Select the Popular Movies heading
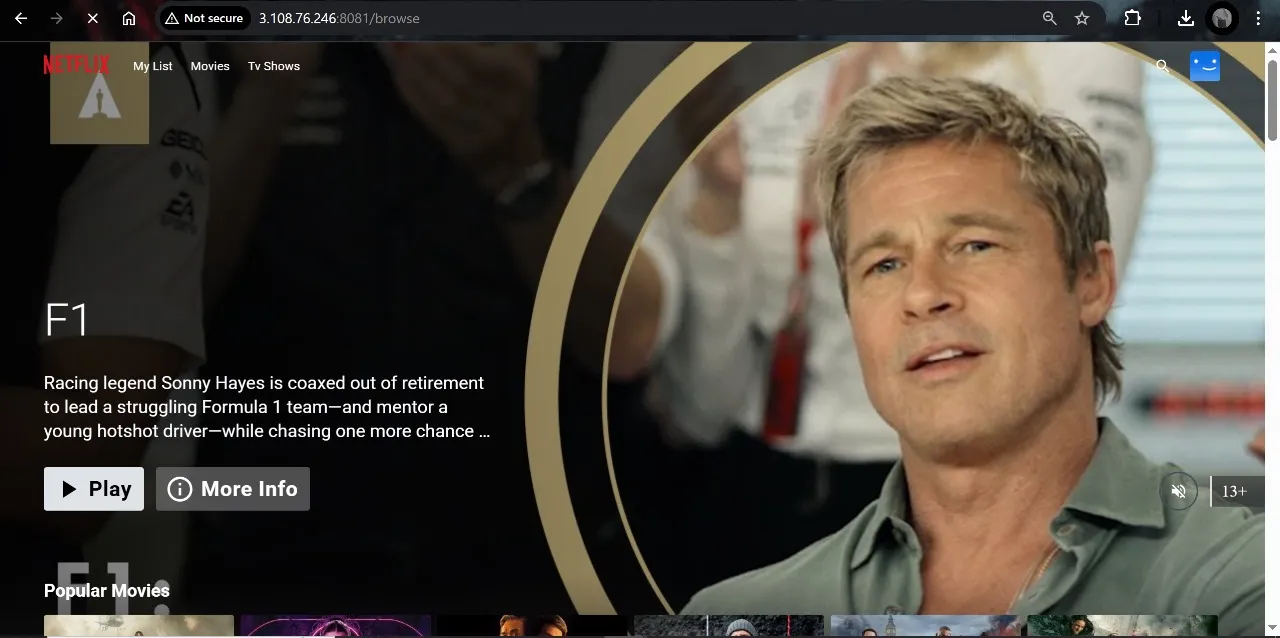The image size is (1280, 638). coord(107,590)
